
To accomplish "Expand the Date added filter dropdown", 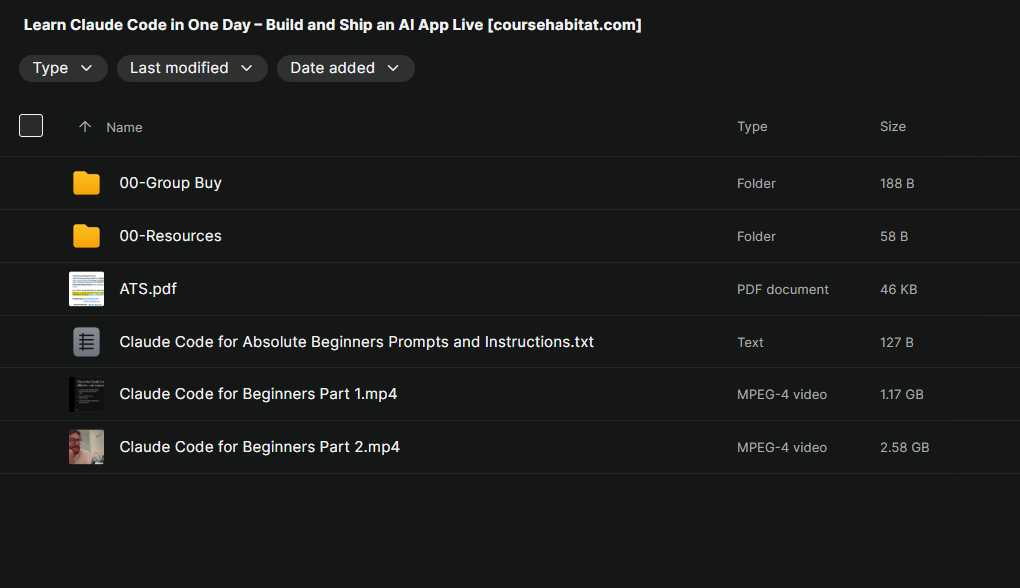I will pyautogui.click(x=345, y=68).
